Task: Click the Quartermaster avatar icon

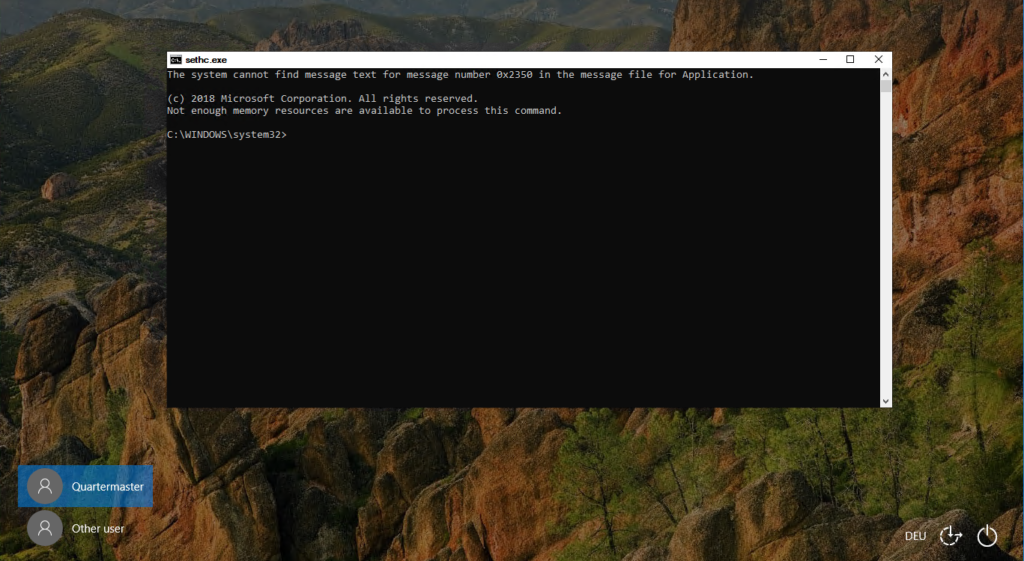Action: (x=45, y=487)
